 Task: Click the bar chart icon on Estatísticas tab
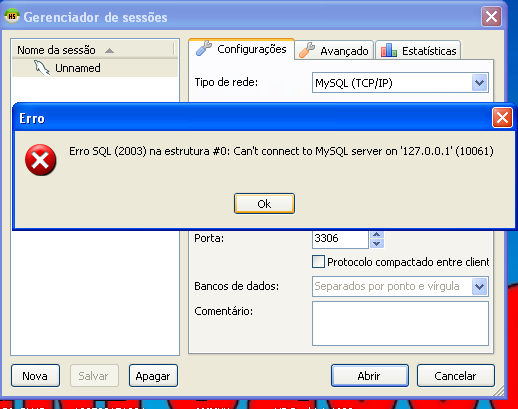tap(388, 50)
